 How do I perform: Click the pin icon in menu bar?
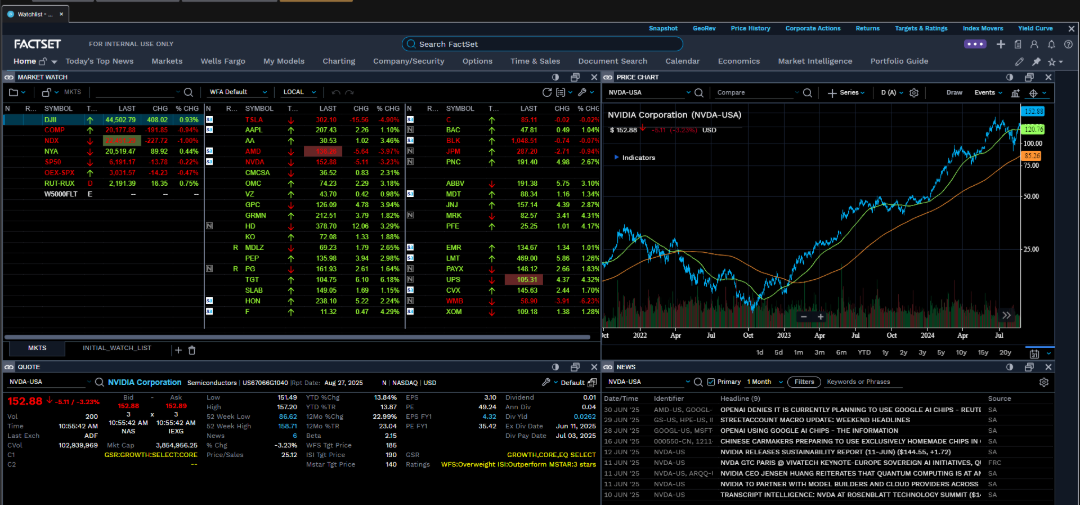coord(1036,61)
